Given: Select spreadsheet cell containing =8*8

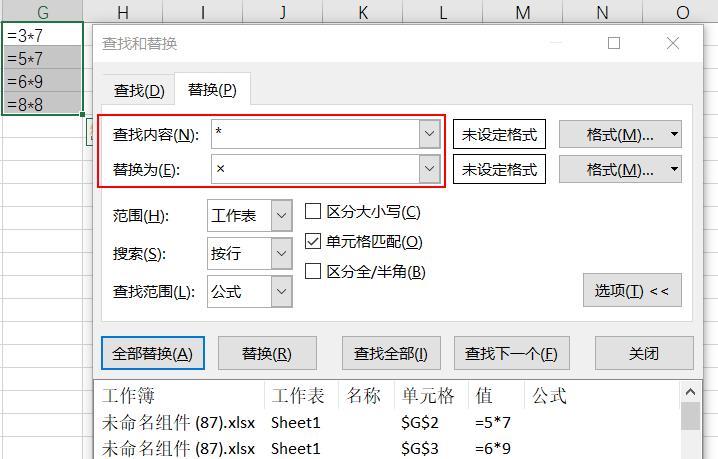Looking at the screenshot, I should 43,103.
